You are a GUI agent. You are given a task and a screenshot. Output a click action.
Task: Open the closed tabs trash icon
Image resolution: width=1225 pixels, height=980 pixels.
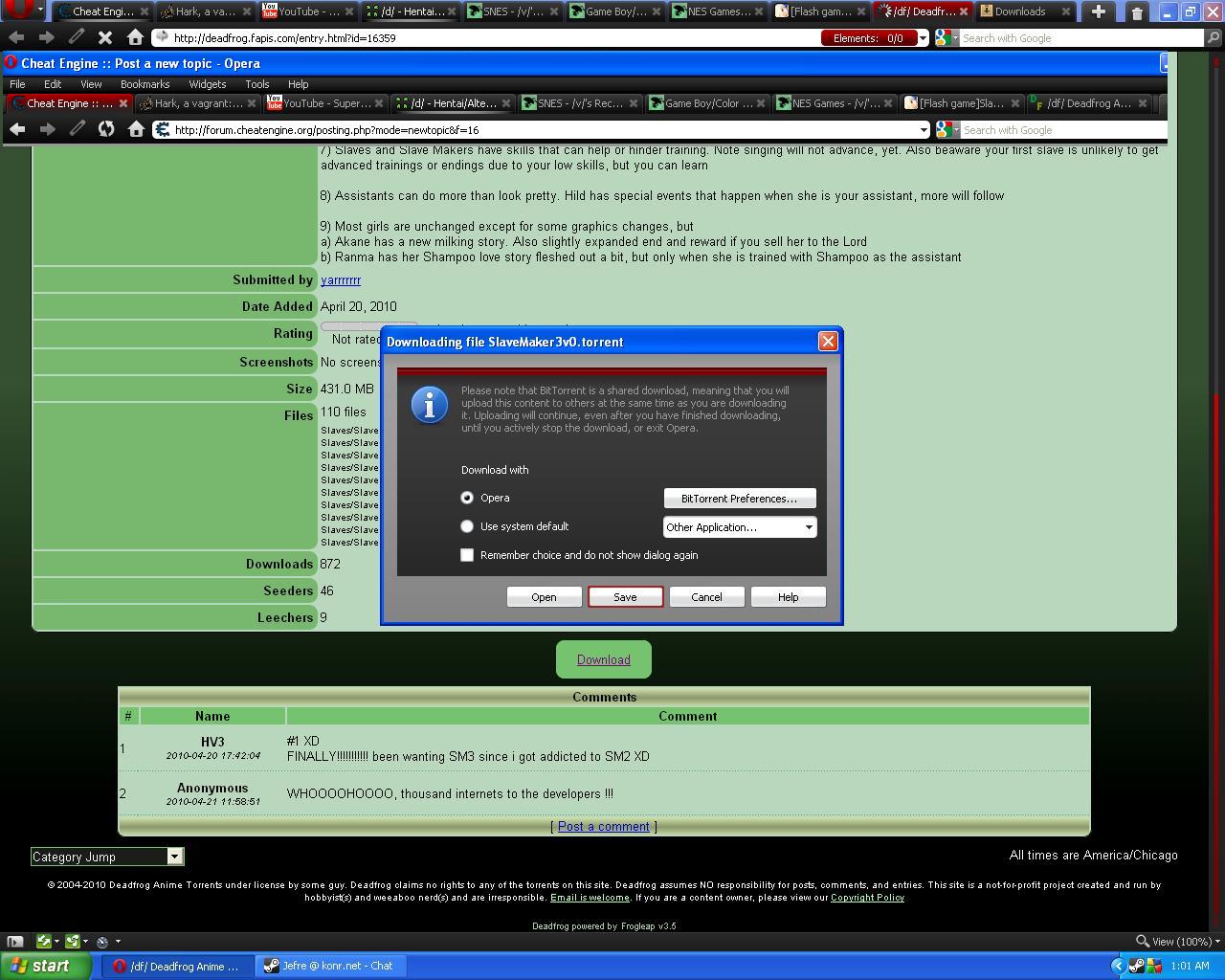(x=1137, y=12)
